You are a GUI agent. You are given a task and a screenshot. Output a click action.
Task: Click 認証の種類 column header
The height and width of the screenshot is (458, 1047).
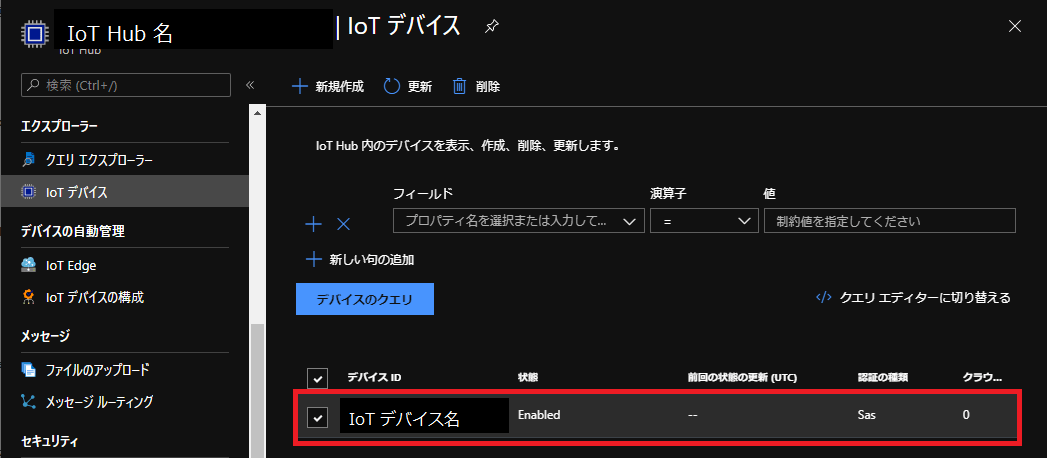(x=883, y=378)
